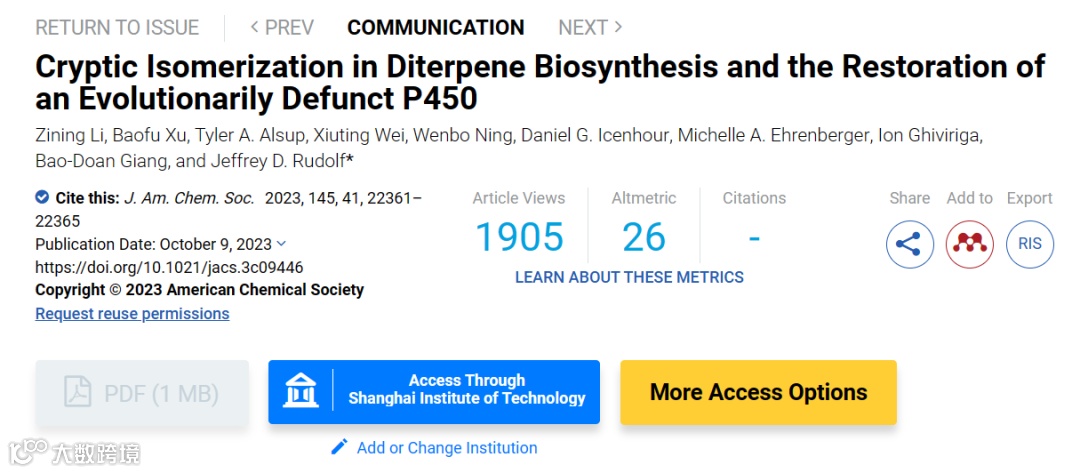This screenshot has width=1080, height=473.
Task: Click Add or Change Institution link
Action: point(446,448)
